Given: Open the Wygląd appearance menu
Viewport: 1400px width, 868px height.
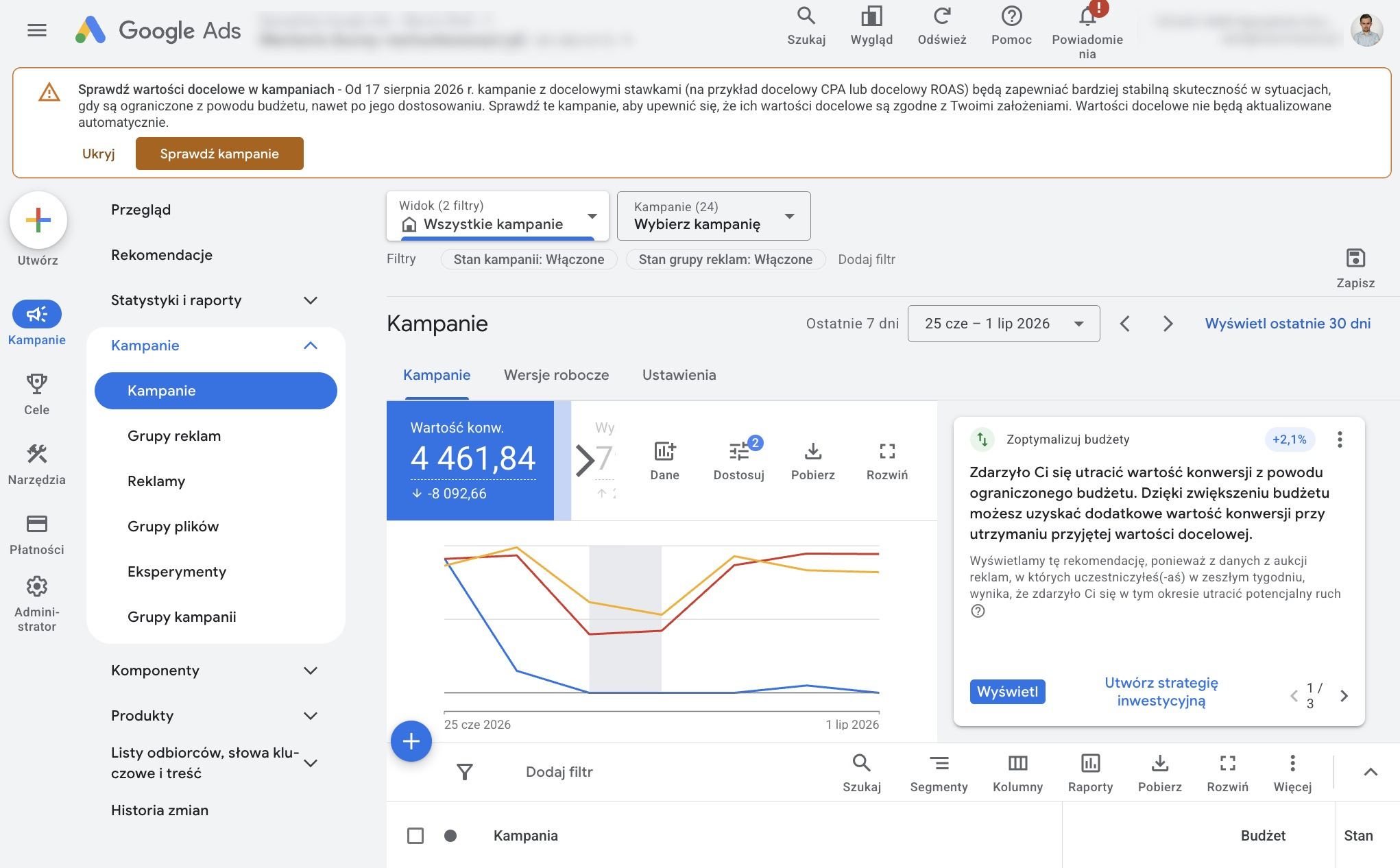Looking at the screenshot, I should click(871, 26).
